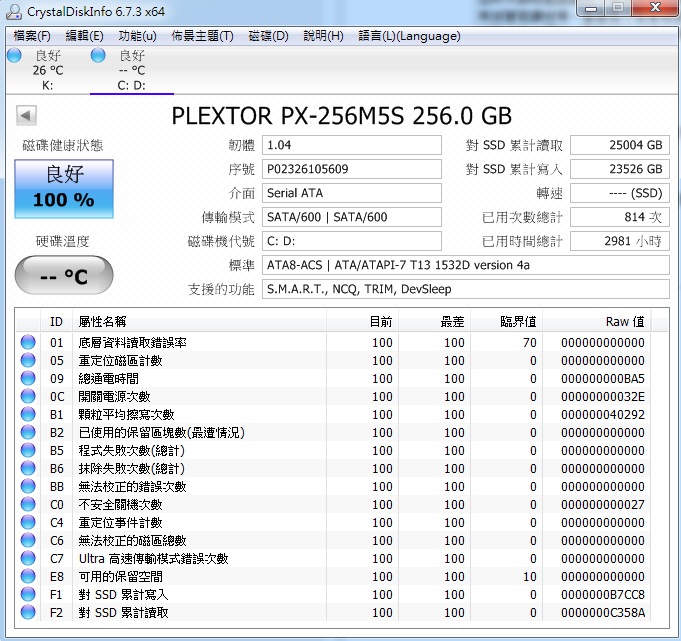The image size is (681, 641).
Task: Click status orb for attribute 09
Action: click(28, 378)
